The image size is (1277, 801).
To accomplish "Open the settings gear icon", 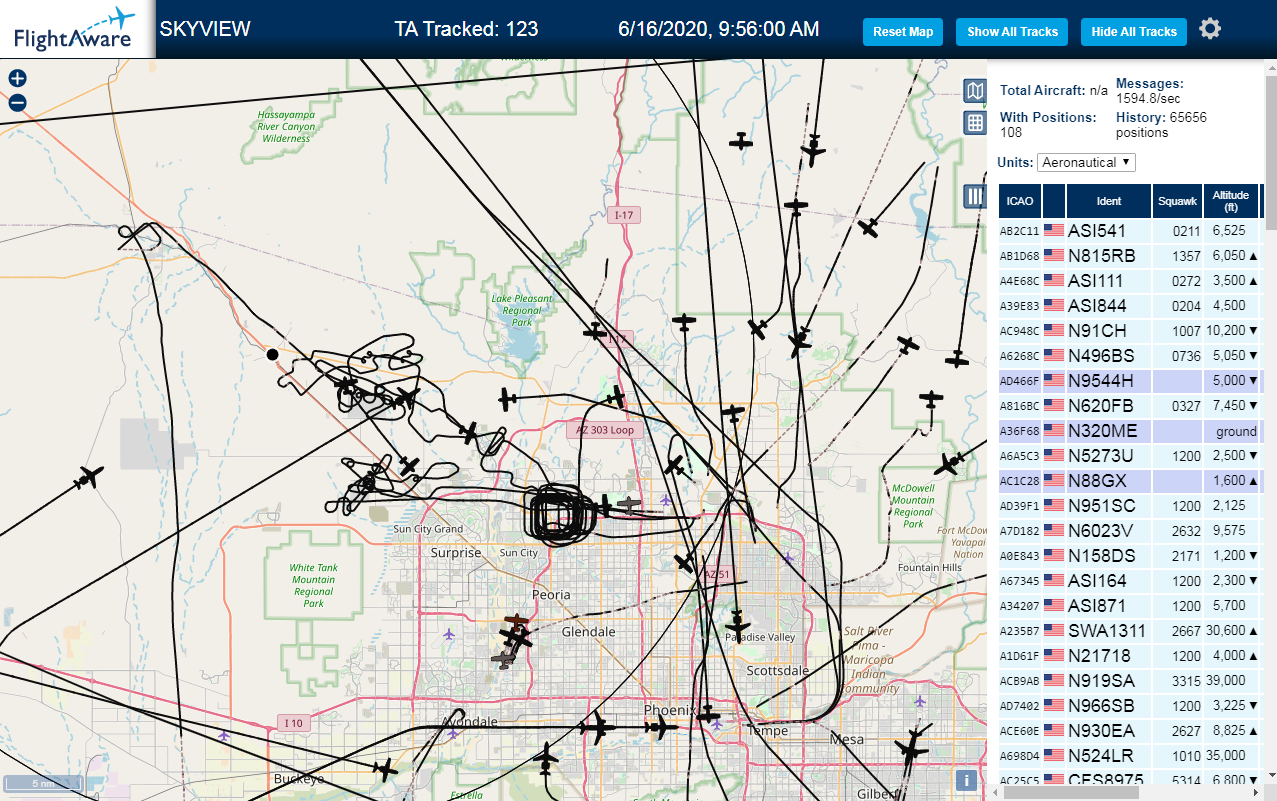I will click(1210, 29).
